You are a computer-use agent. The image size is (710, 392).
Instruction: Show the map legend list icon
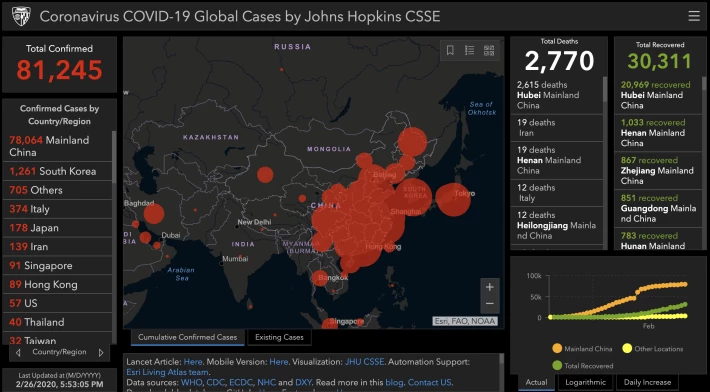(470, 50)
